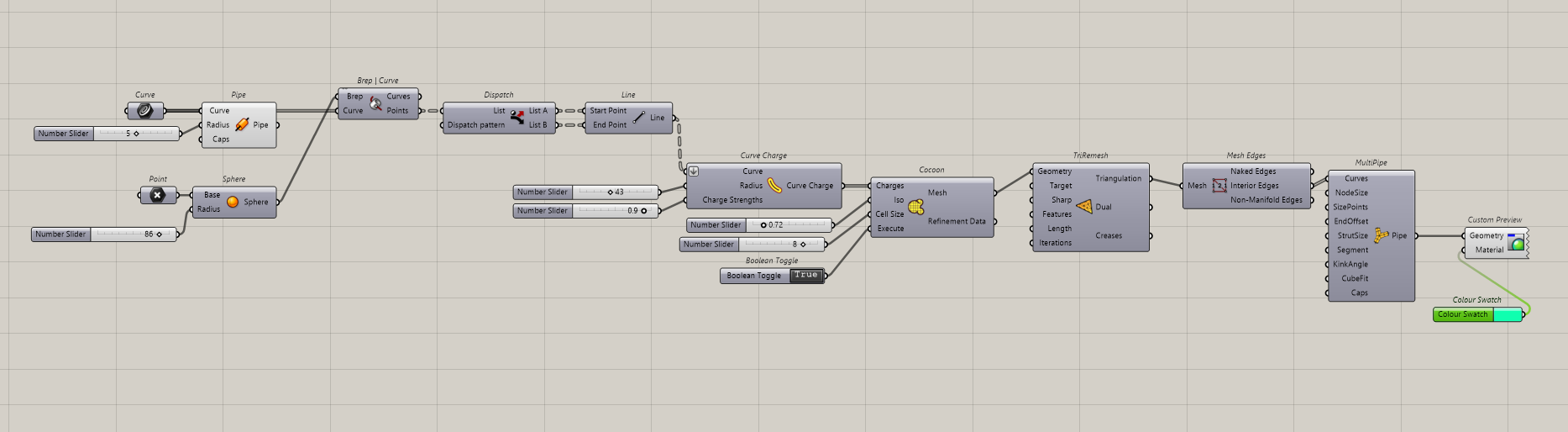Click the Colour Swatch label
The width and height of the screenshot is (1568, 432).
(x=1462, y=314)
